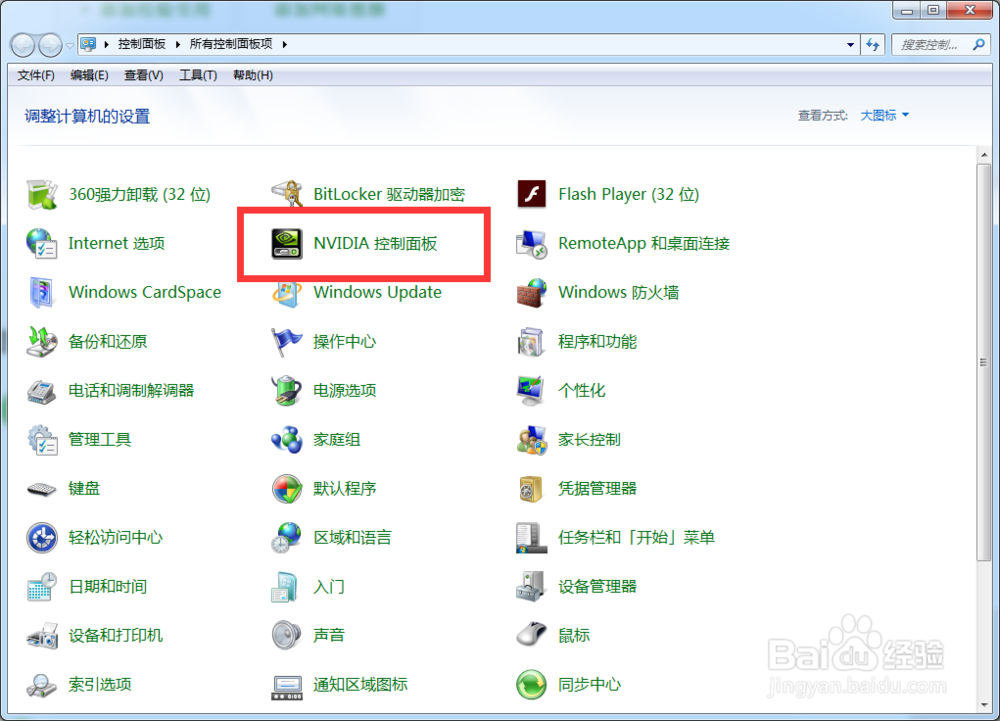Open the NVIDIA 控制面板 icon
The image size is (1000, 721).
[x=287, y=244]
